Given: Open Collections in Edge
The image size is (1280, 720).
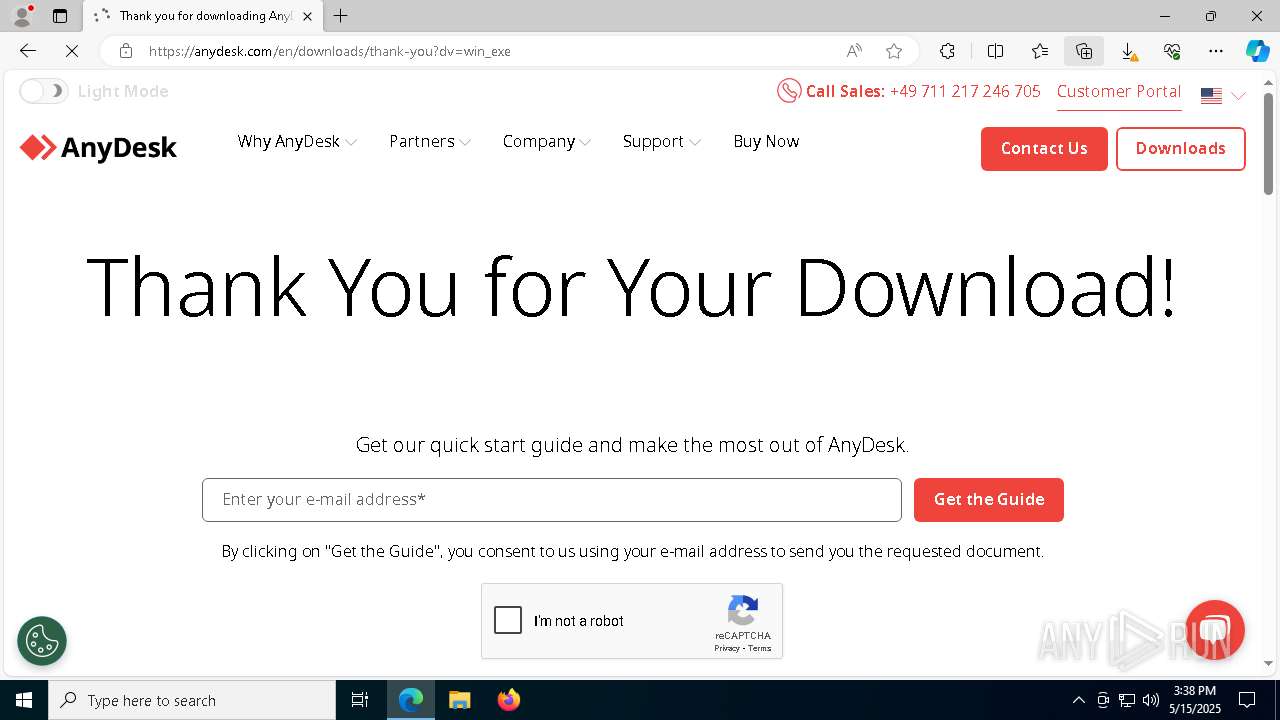Looking at the screenshot, I should pyautogui.click(x=1084, y=51).
